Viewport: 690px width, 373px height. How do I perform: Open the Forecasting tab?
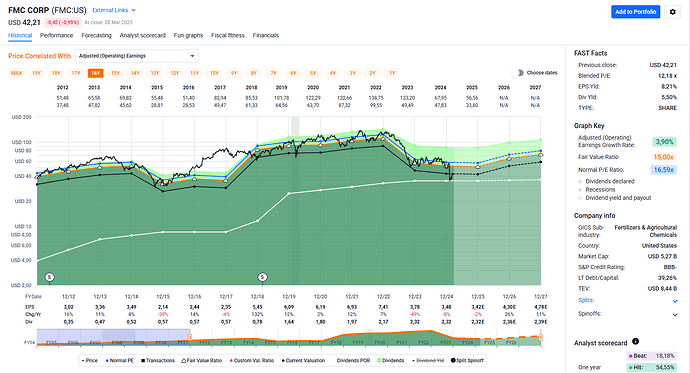96,36
